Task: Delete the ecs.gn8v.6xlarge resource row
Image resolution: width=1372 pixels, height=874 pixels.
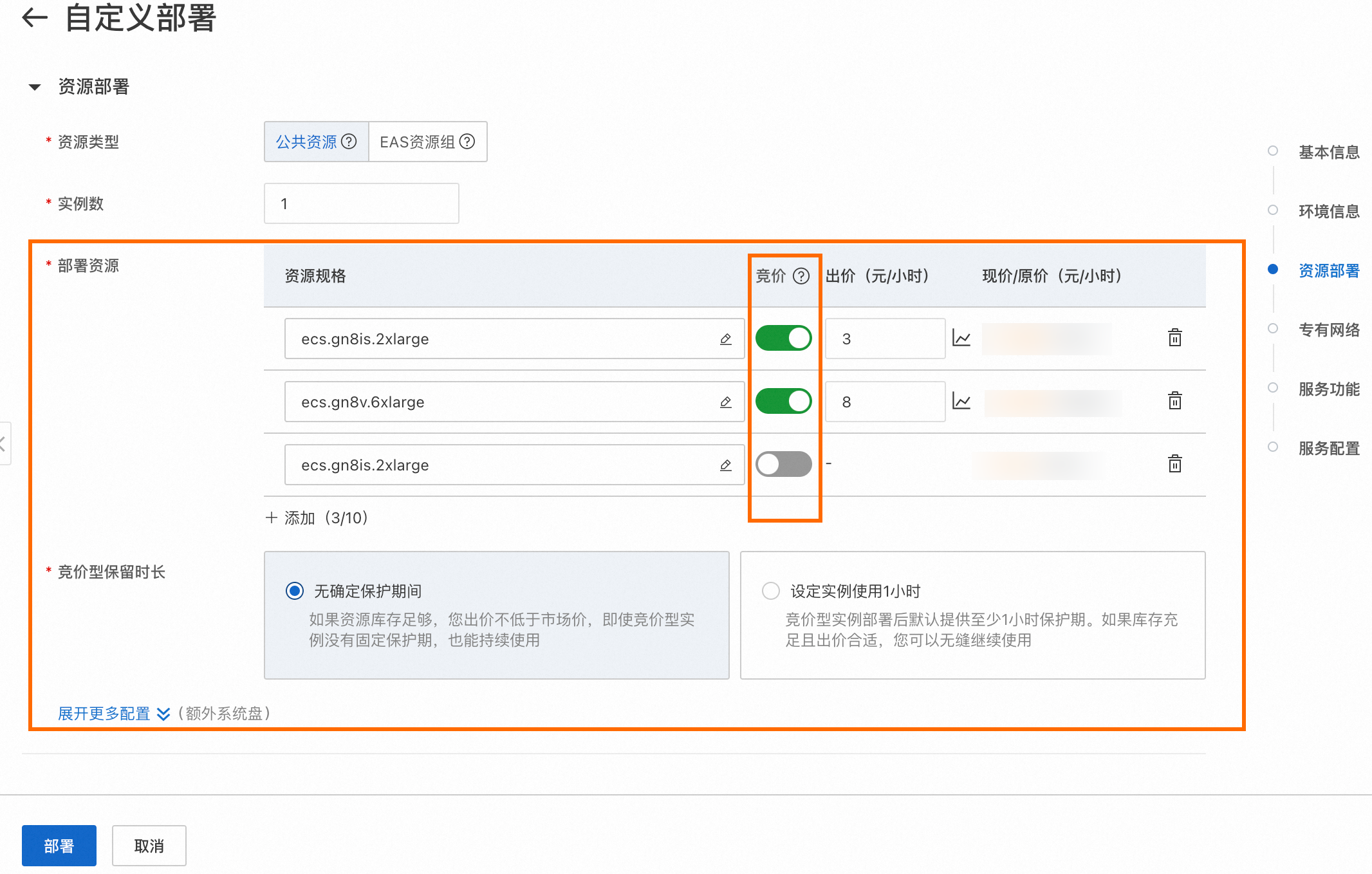Action: pos(1175,400)
